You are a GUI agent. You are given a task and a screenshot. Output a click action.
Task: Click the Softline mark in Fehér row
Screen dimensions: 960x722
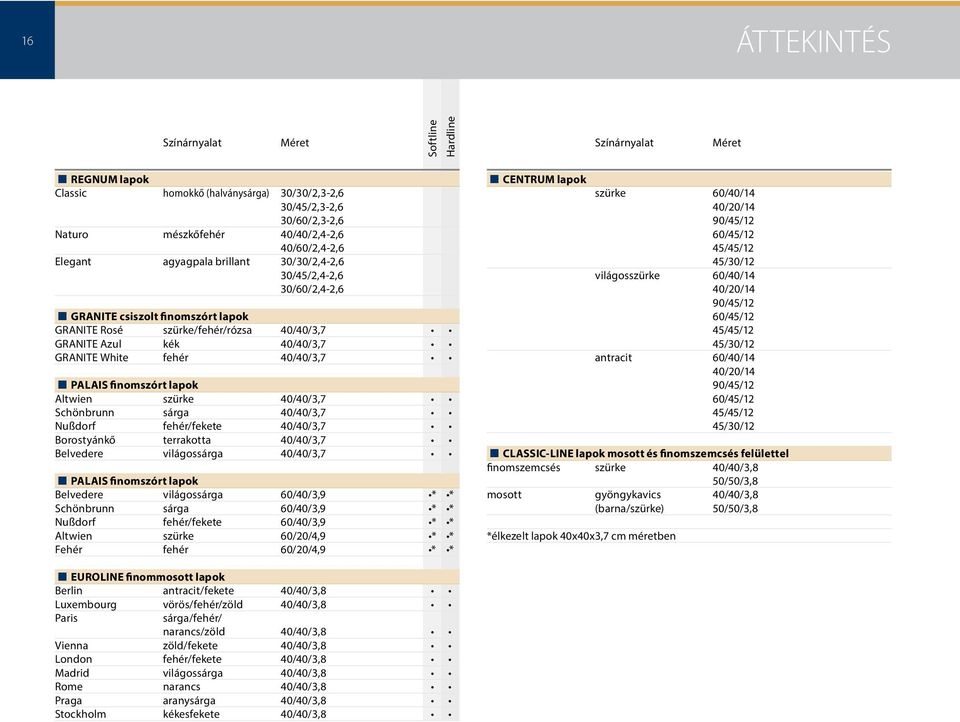click(x=432, y=549)
